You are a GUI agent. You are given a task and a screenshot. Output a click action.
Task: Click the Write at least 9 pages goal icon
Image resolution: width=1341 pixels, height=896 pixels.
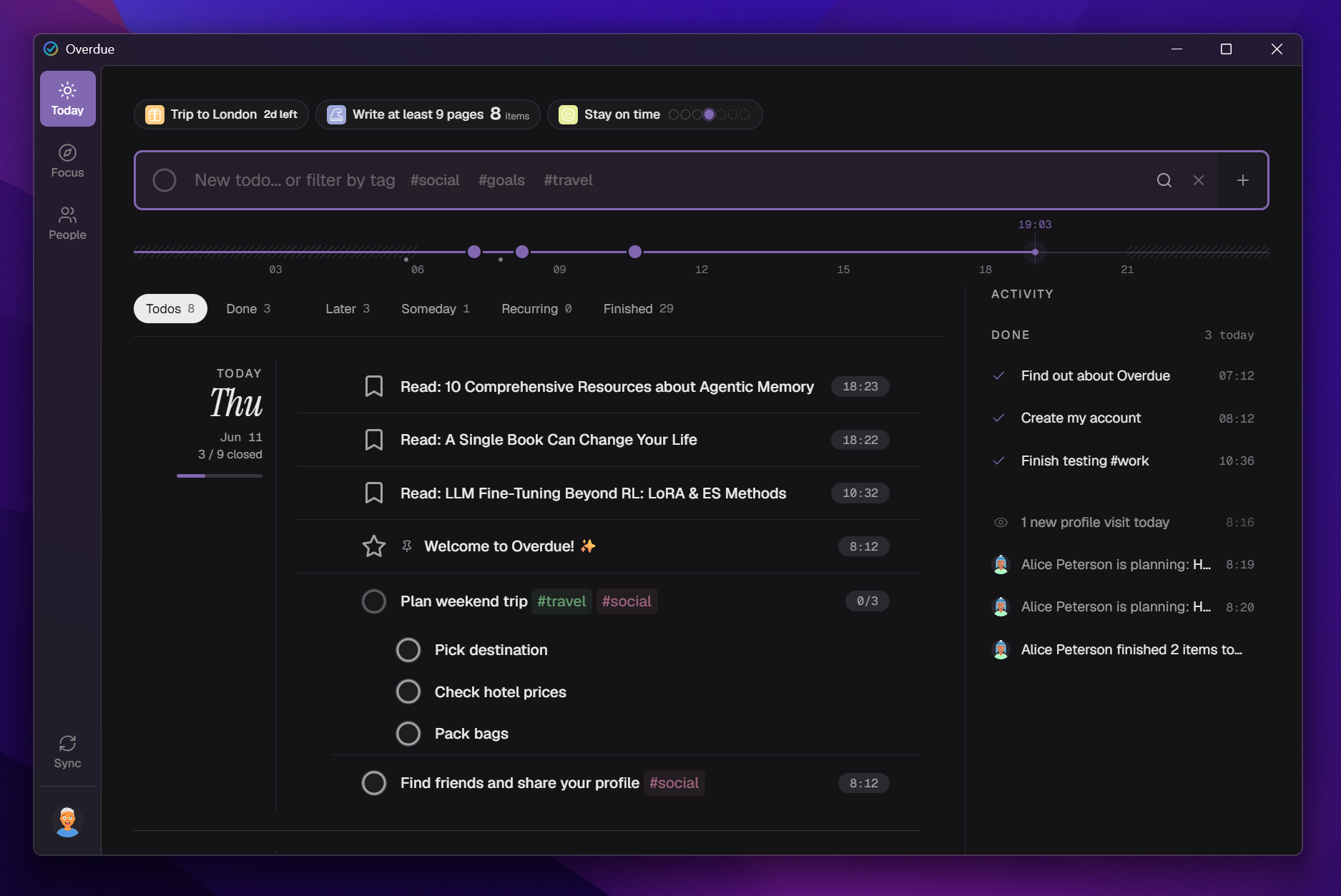[x=336, y=114]
